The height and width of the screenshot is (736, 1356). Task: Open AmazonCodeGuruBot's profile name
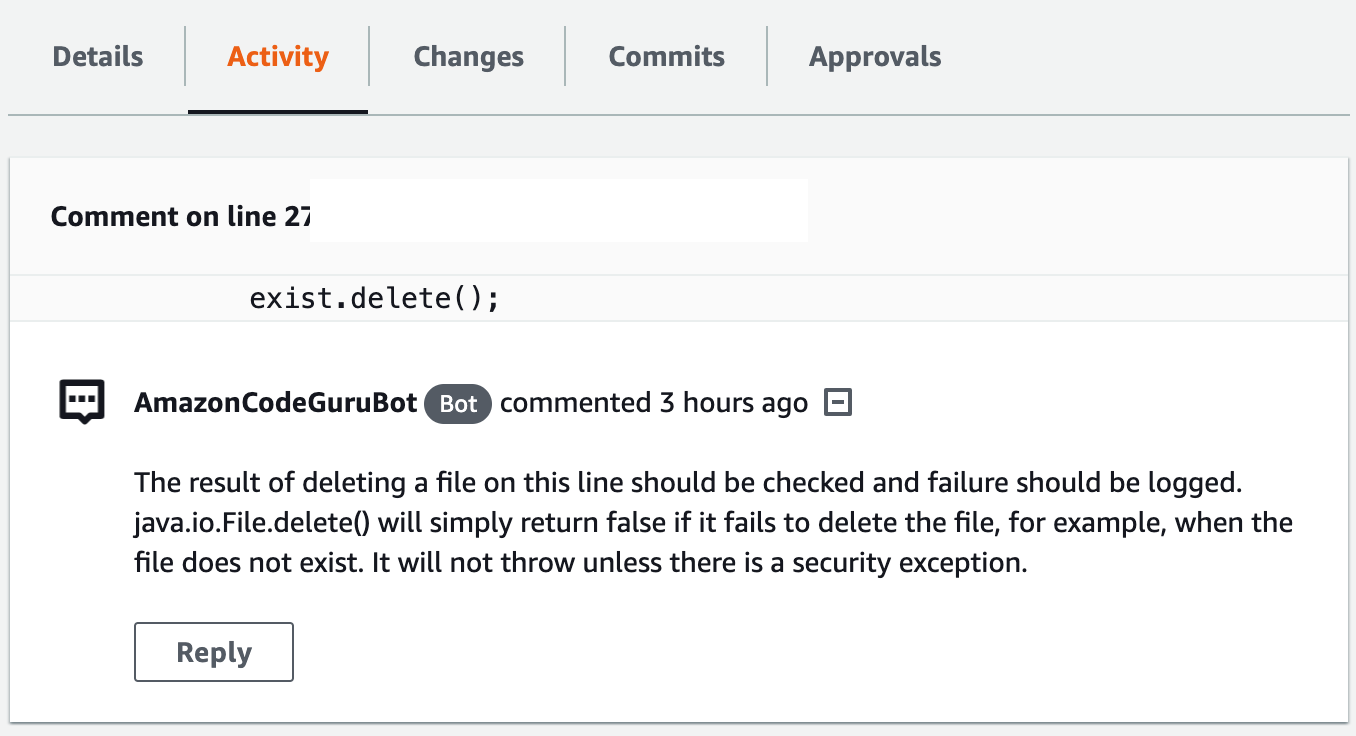[x=274, y=403]
